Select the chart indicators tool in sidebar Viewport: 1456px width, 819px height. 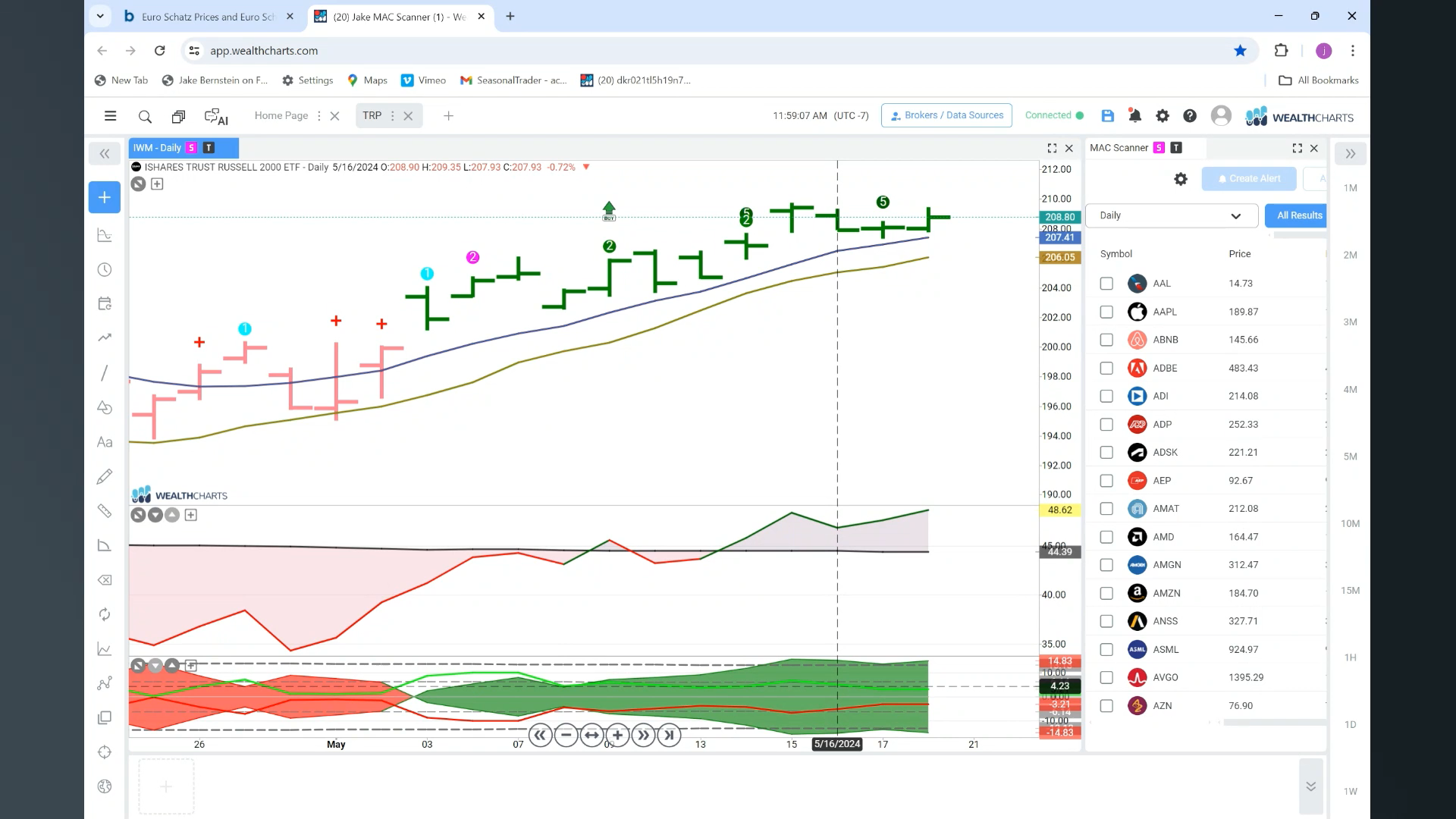click(x=105, y=235)
